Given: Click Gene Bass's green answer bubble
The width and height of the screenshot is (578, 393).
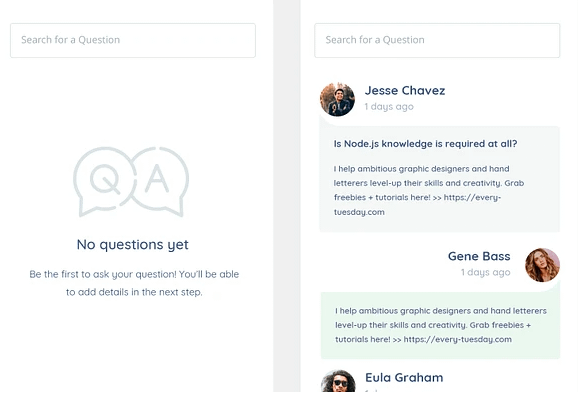Looking at the screenshot, I should 441,326.
